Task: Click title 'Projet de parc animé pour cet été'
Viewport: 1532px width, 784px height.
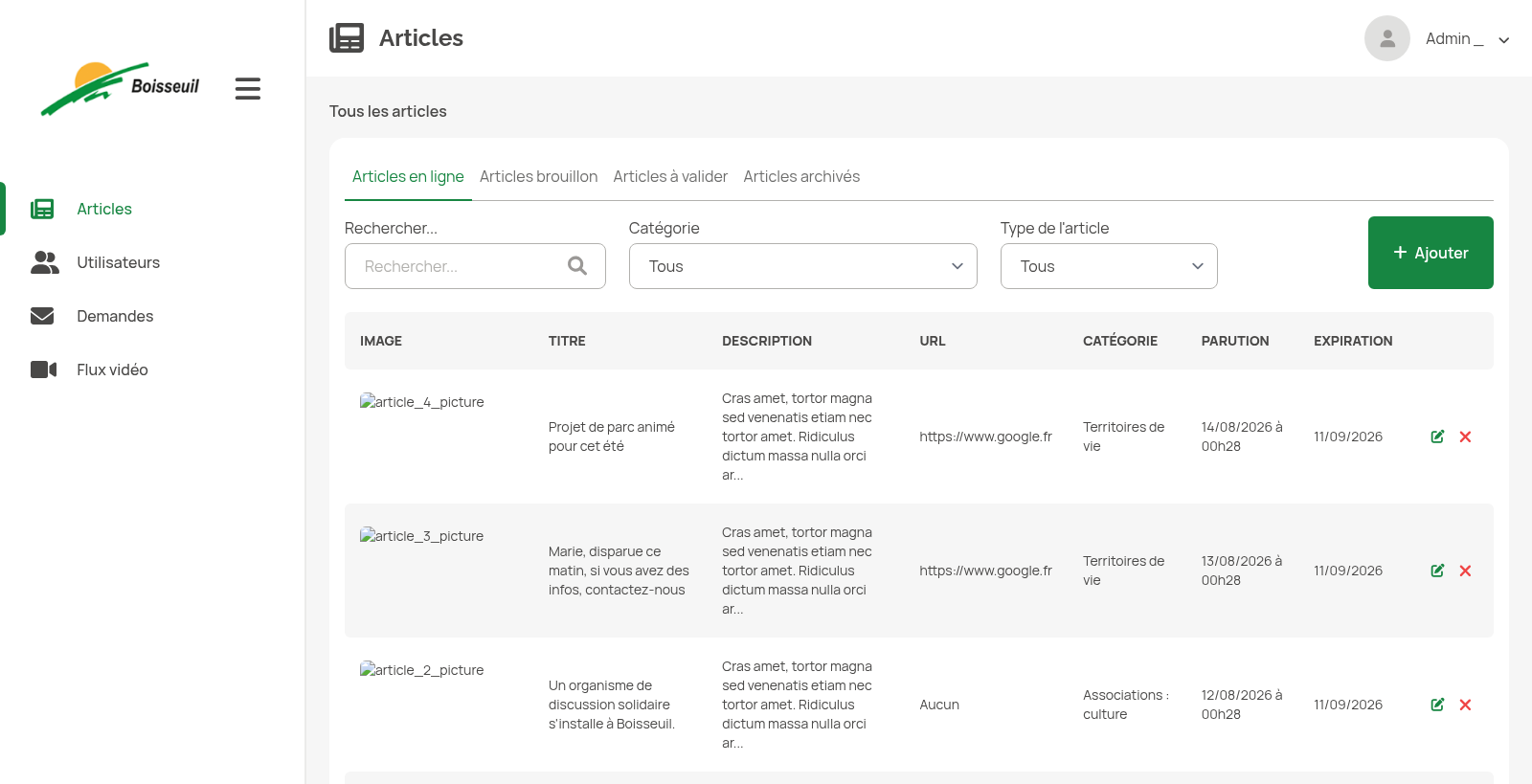Action: [x=612, y=437]
